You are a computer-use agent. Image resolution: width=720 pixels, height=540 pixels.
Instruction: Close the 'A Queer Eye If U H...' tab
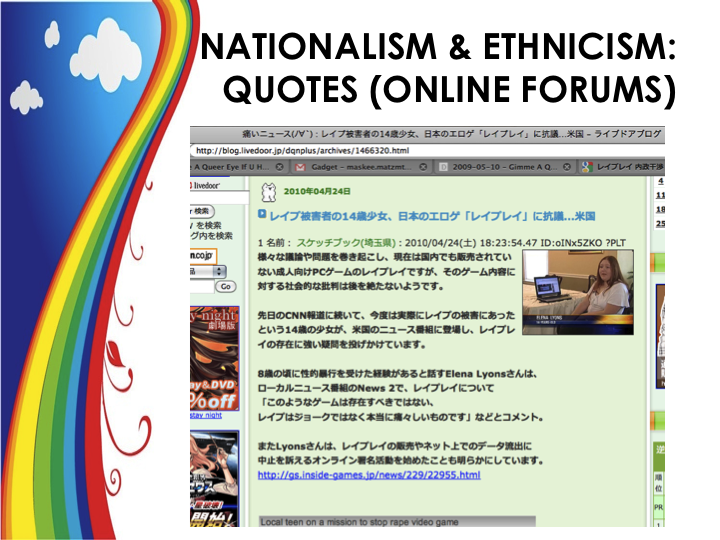coord(279,167)
